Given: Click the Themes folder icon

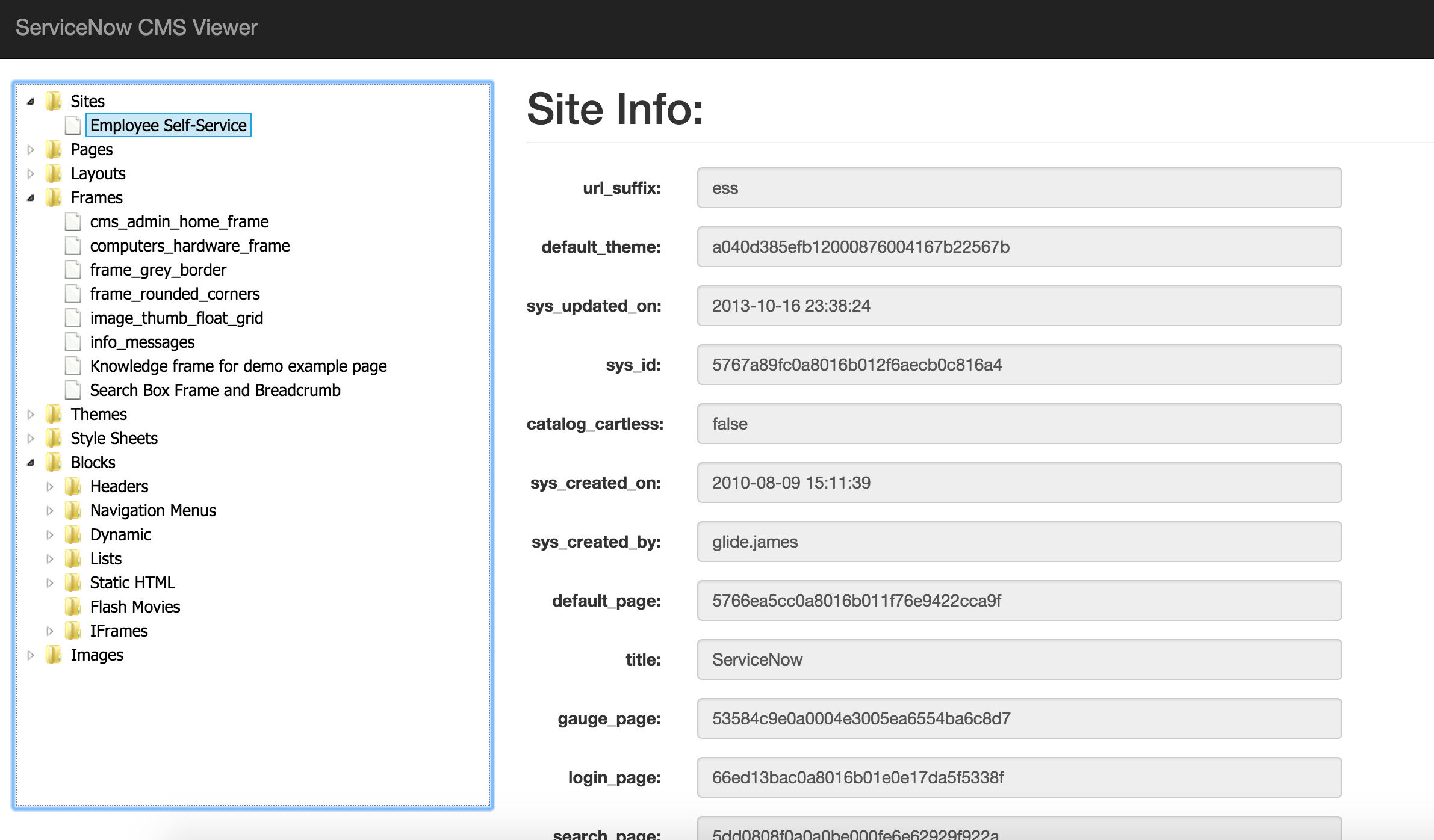Looking at the screenshot, I should pyautogui.click(x=54, y=414).
